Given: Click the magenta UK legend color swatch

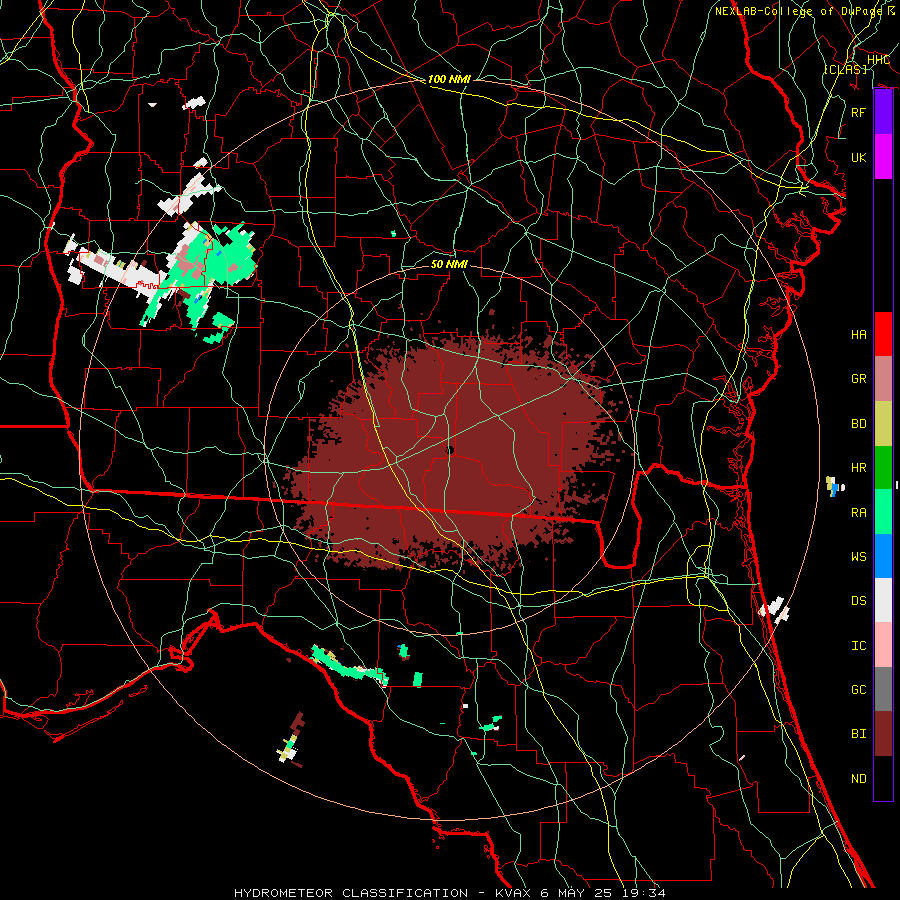Looking at the screenshot, I should [x=883, y=157].
